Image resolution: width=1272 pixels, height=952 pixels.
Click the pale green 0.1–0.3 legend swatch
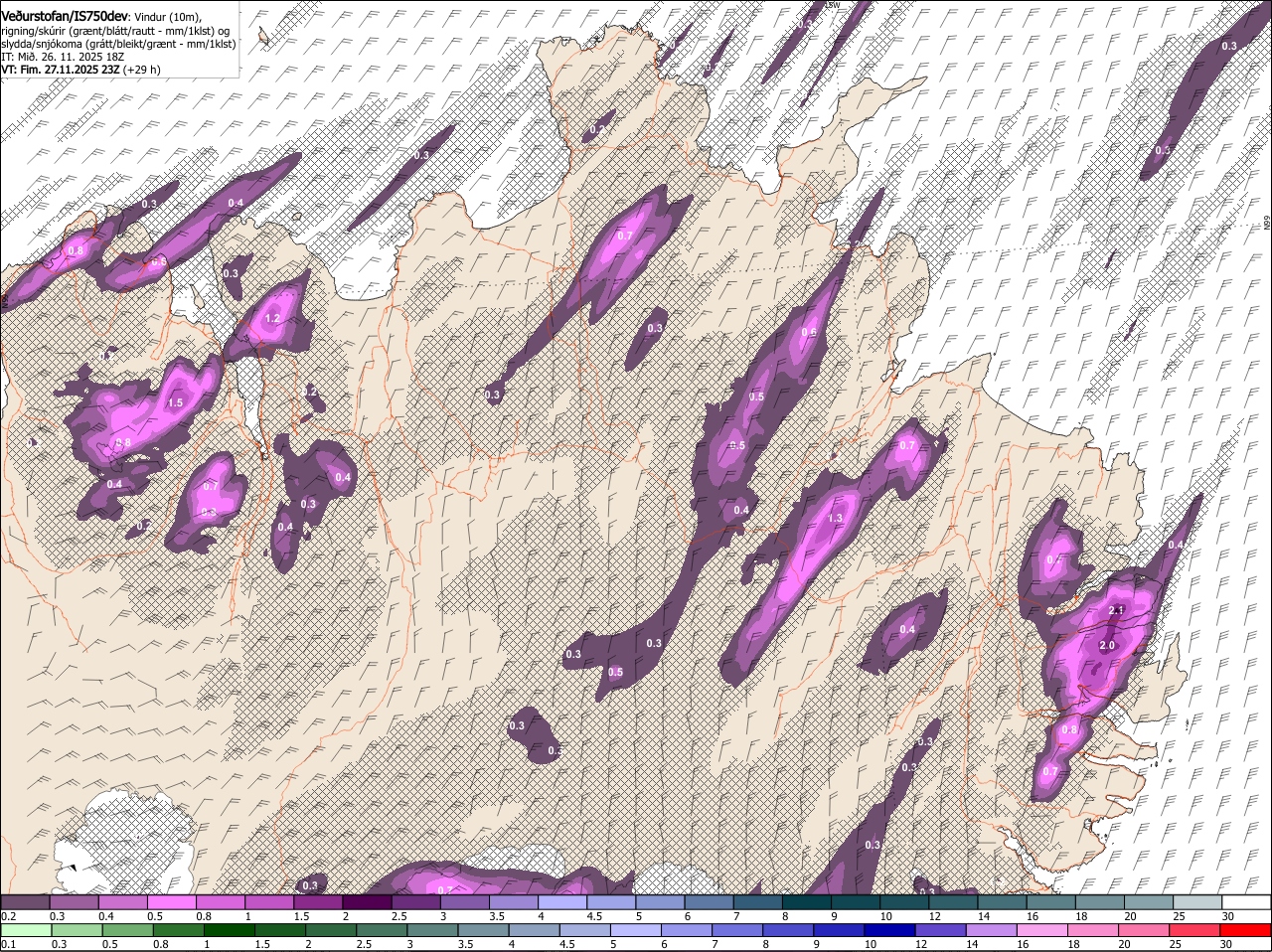pos(25,930)
